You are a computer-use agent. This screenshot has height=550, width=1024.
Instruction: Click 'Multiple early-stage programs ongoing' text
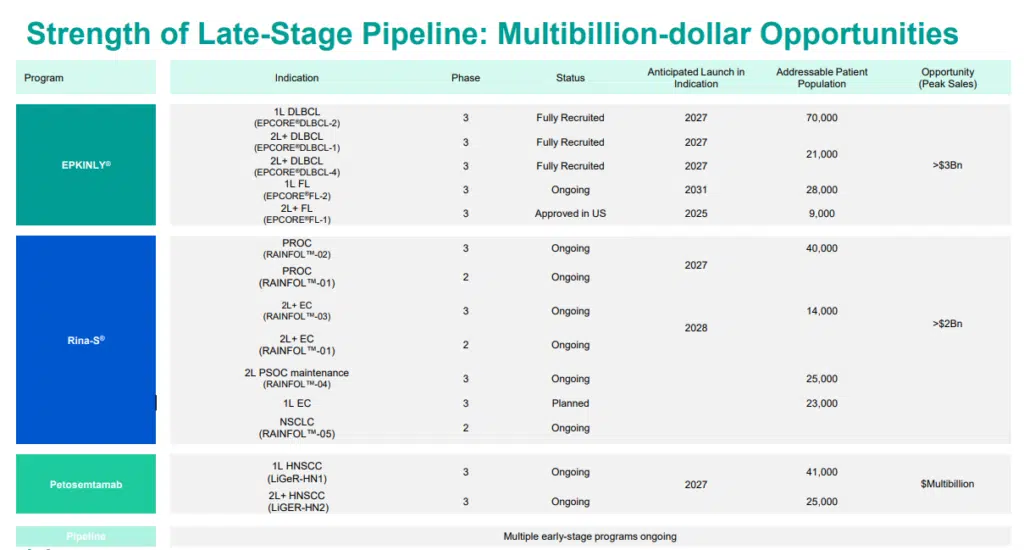(590, 537)
